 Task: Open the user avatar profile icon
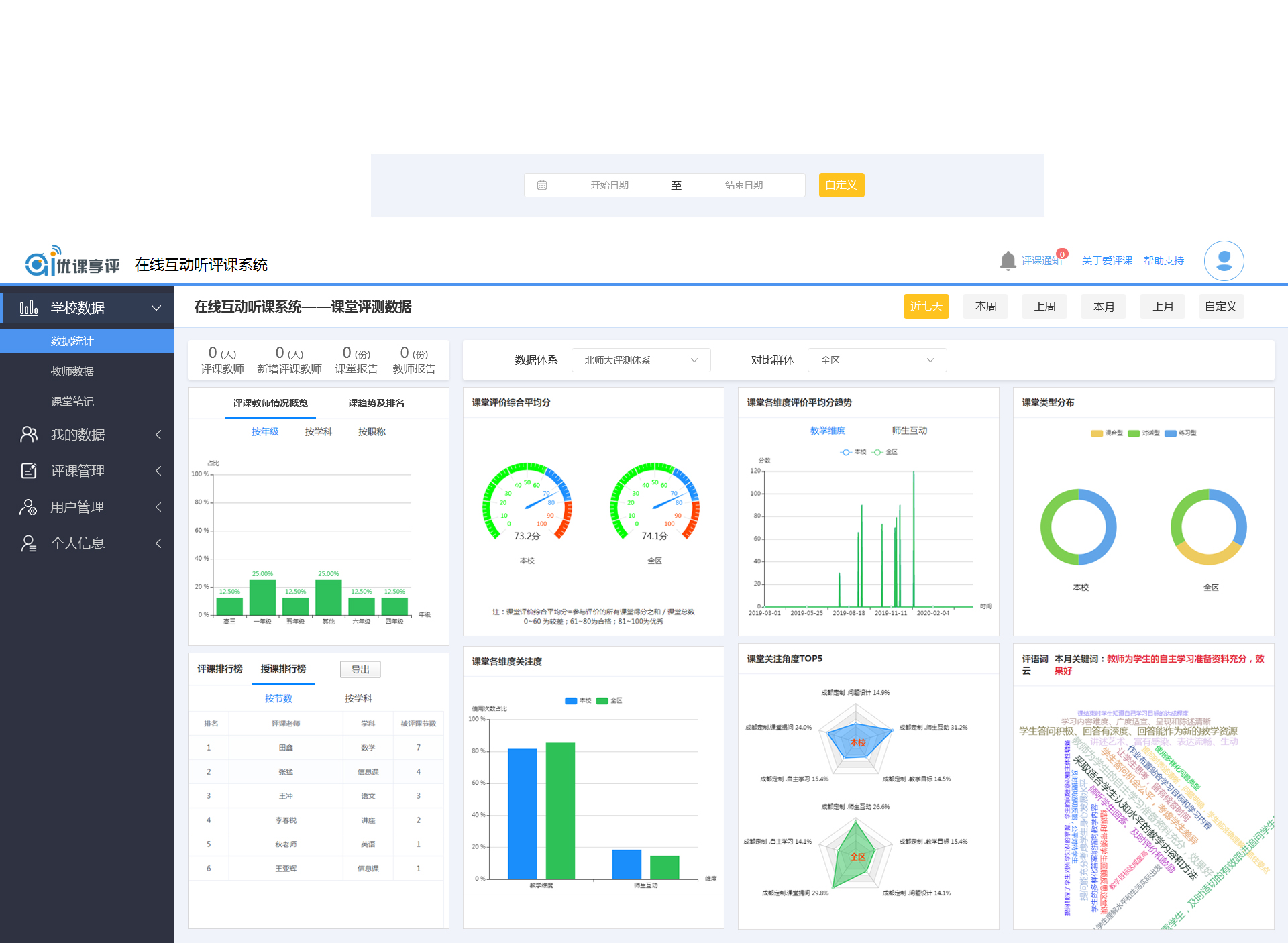1224,260
